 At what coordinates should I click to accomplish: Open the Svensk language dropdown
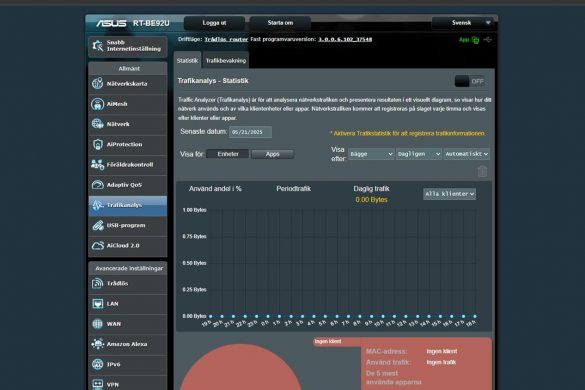point(462,23)
